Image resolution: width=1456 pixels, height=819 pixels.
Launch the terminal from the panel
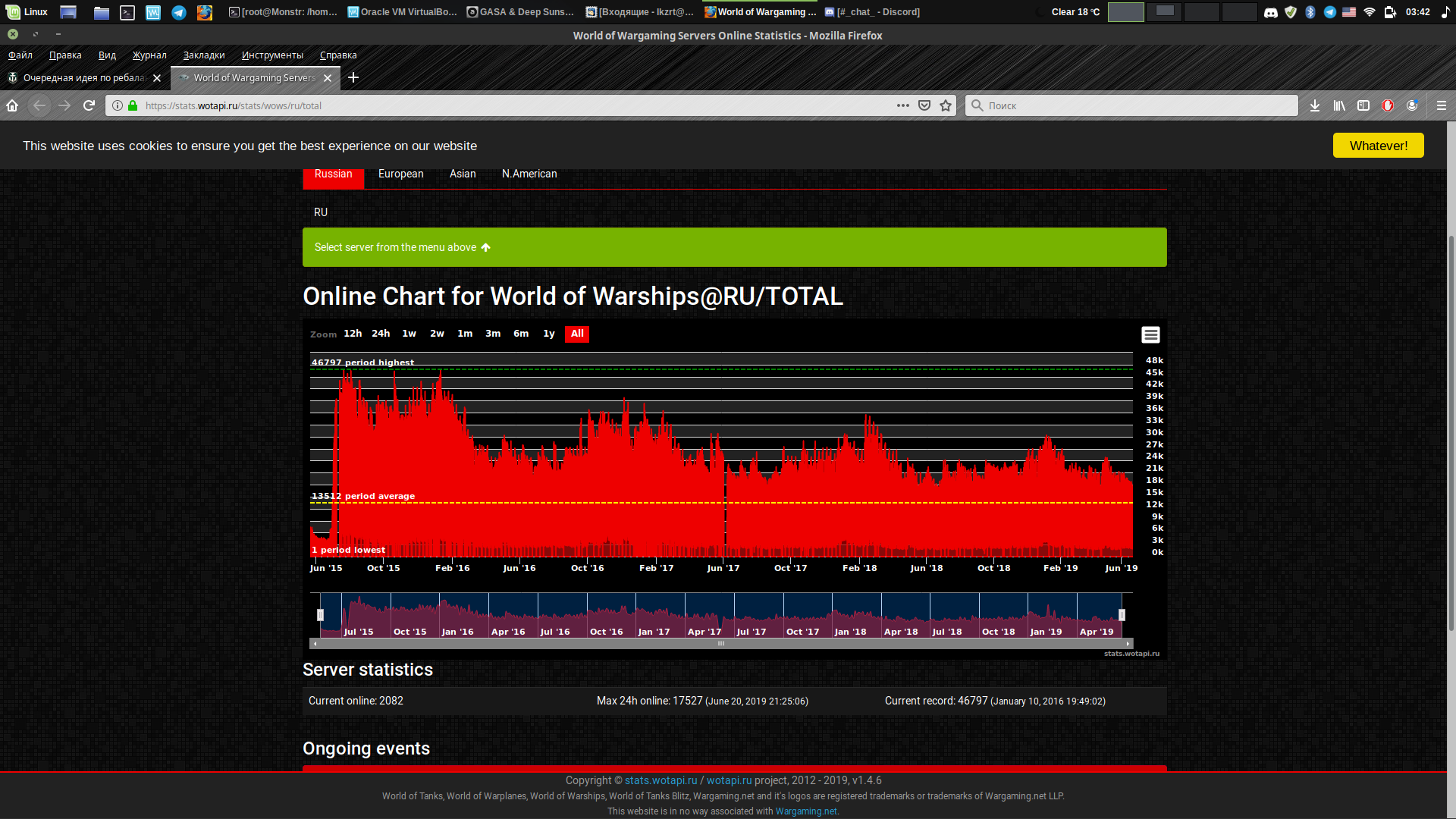127,12
